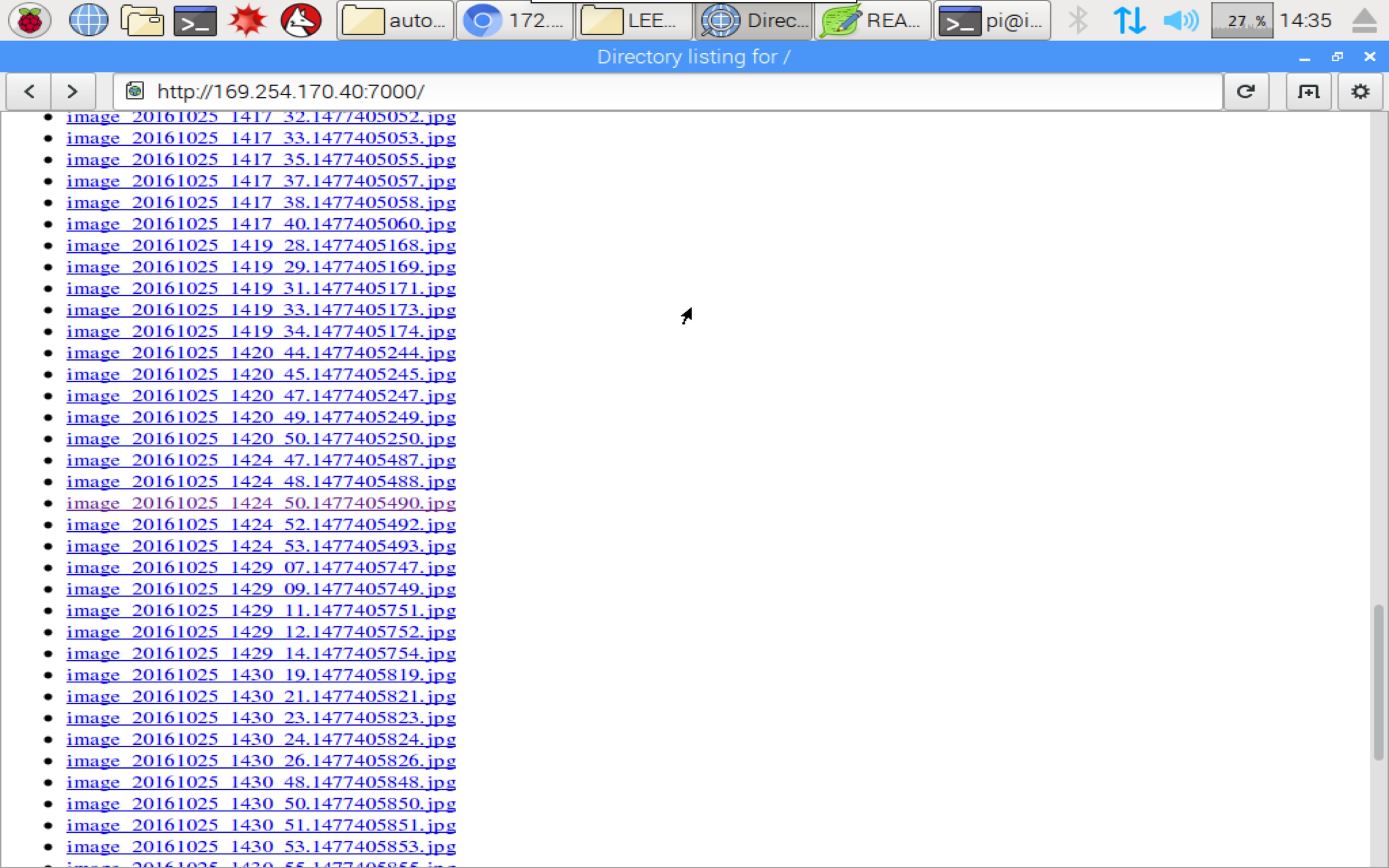
Task: Open image_20161025_1419_28.1477405168.jpg link
Action: (261, 245)
